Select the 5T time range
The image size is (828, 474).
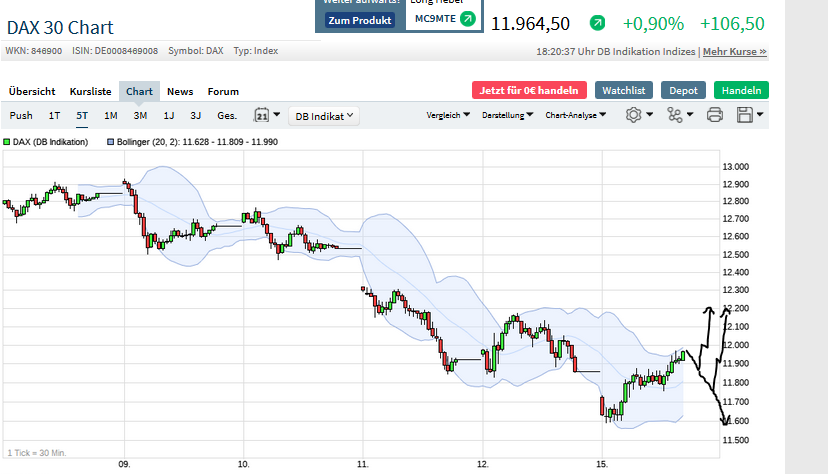point(82,115)
